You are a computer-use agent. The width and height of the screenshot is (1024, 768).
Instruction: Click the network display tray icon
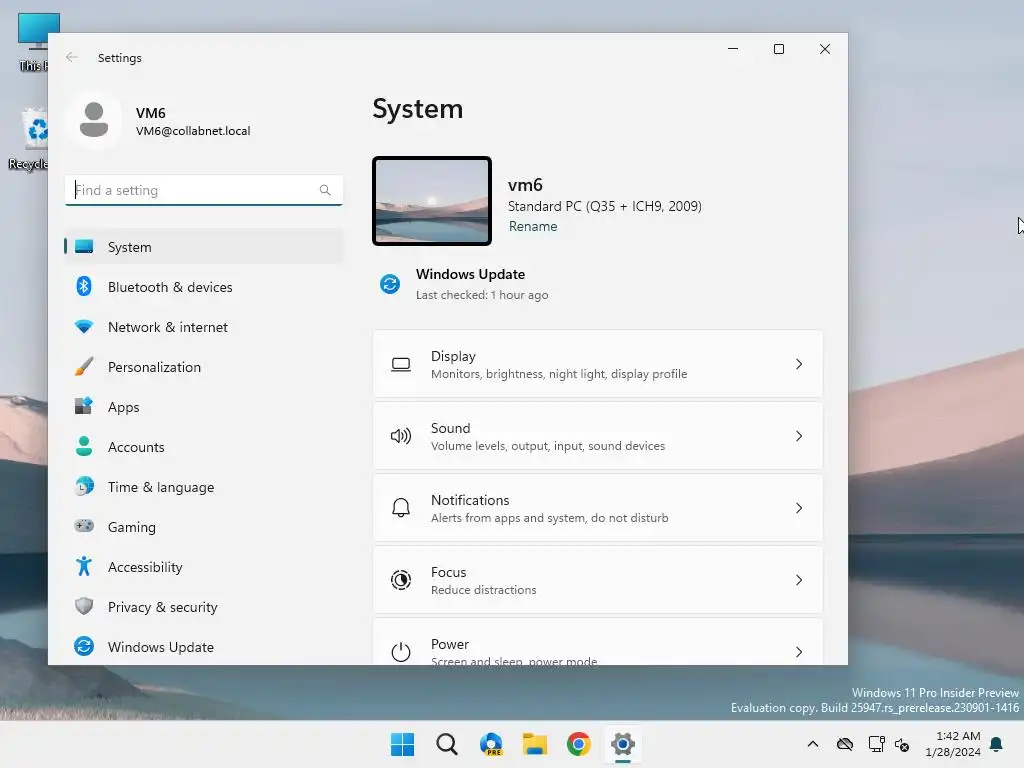[x=876, y=744]
